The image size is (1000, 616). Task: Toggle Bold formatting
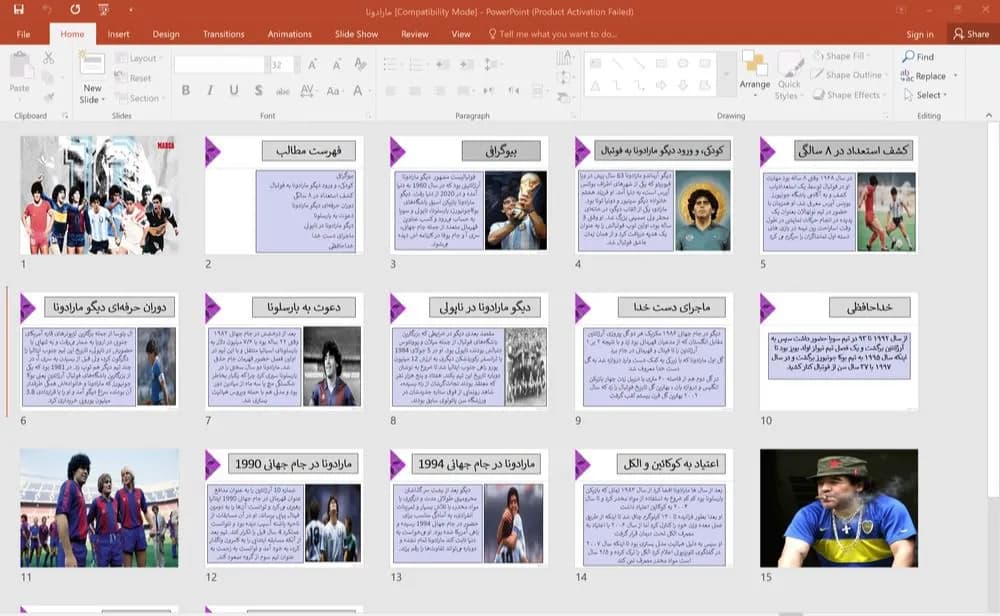point(186,91)
